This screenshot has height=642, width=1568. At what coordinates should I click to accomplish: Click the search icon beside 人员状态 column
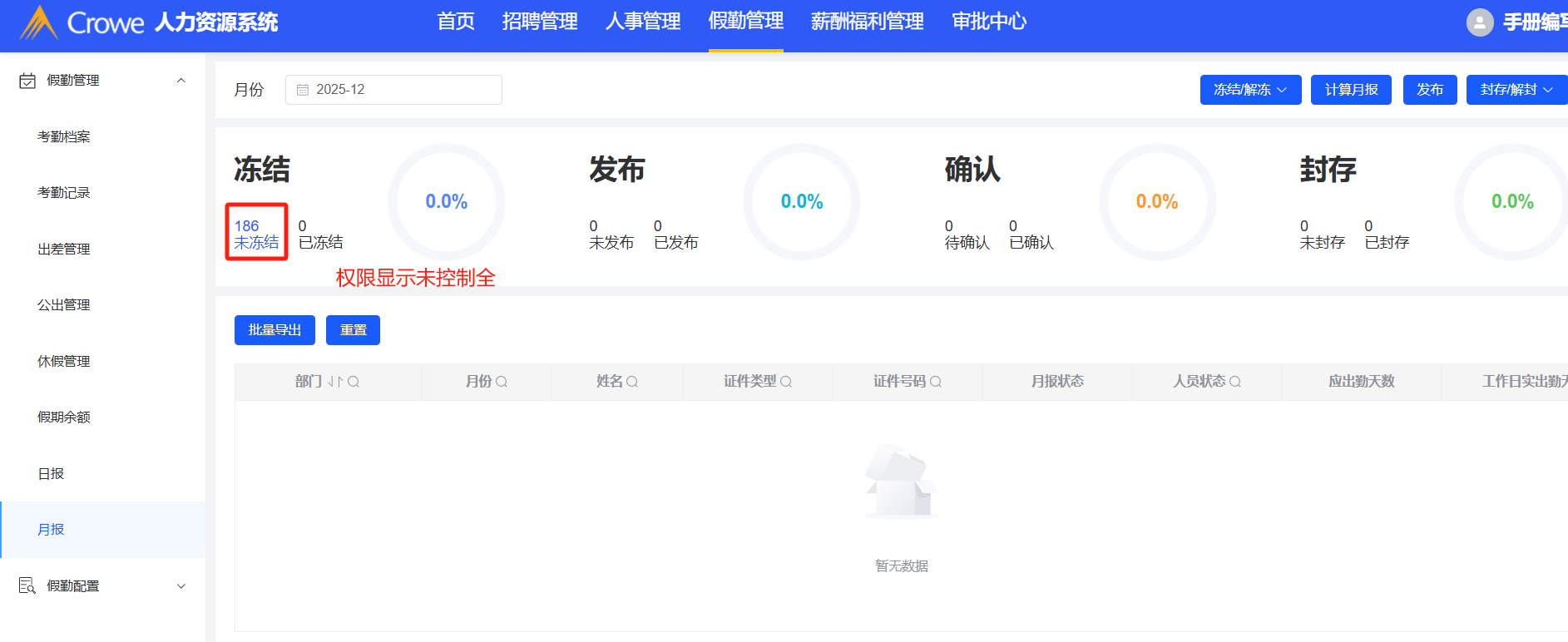pos(1235,382)
